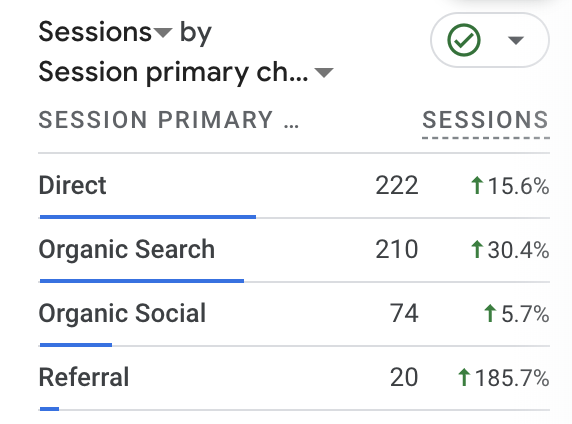Click the SESSION PRIMARY column header
This screenshot has width=572, height=424.
[x=169, y=120]
